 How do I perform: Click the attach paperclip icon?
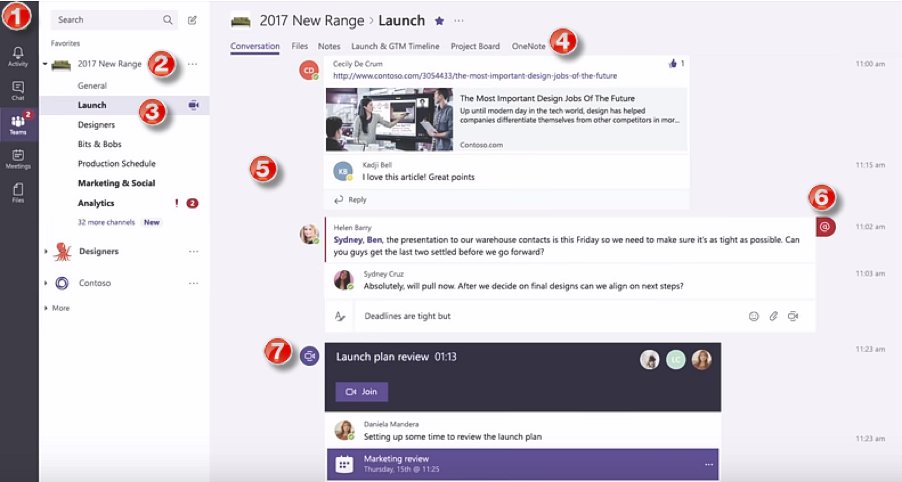[774, 316]
